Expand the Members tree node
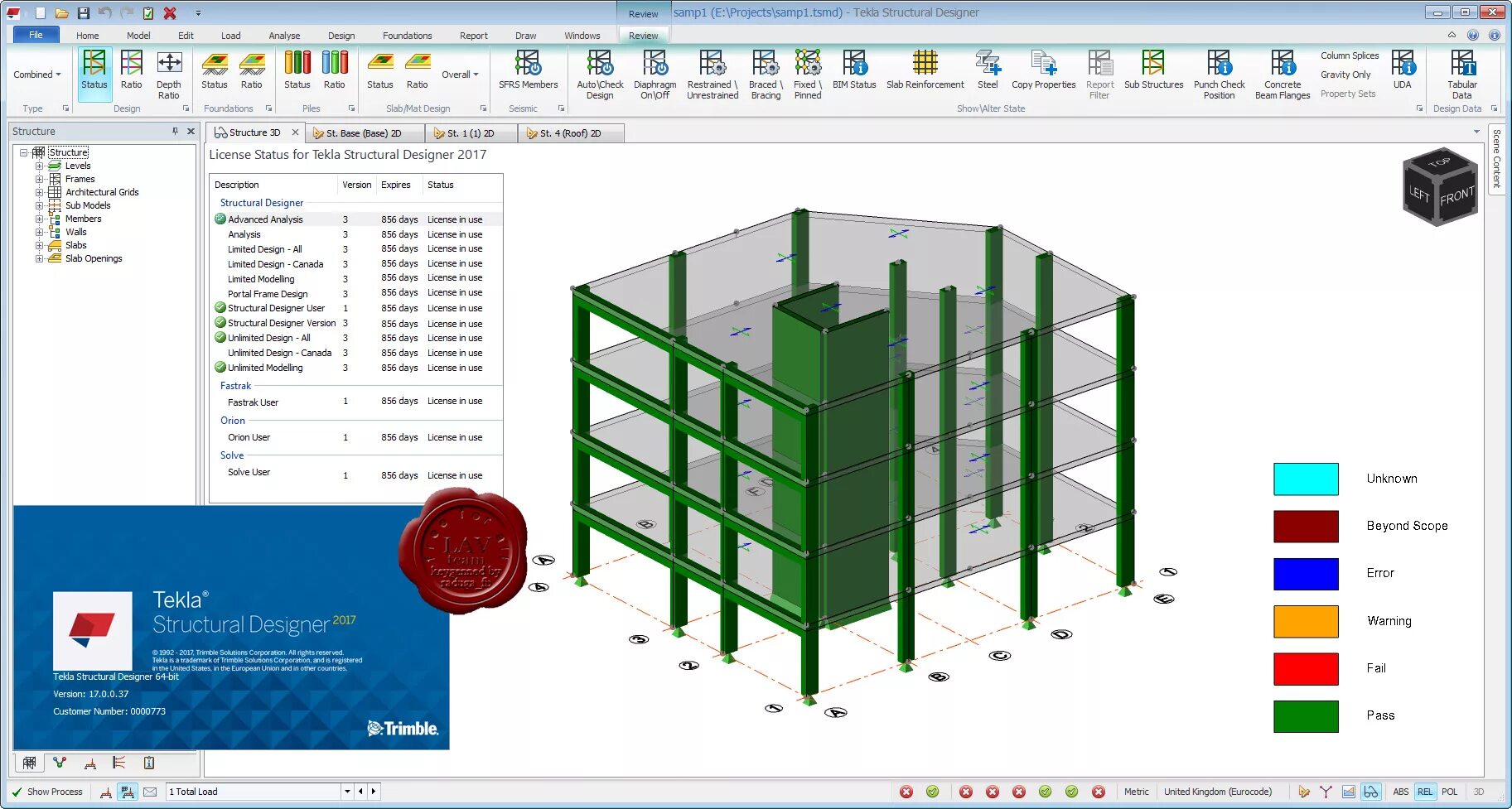Viewport: 1512px width, 809px height. click(x=39, y=219)
